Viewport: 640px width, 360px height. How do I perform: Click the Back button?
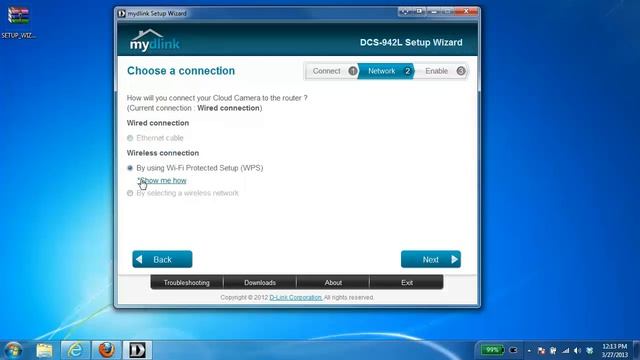[162, 259]
